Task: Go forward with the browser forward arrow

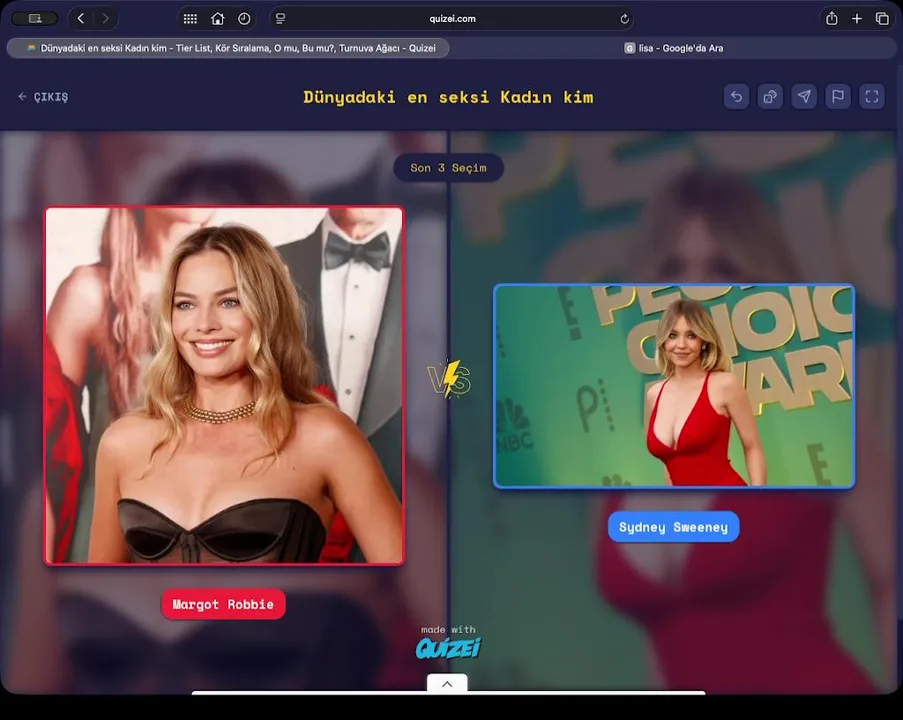Action: pyautogui.click(x=105, y=18)
